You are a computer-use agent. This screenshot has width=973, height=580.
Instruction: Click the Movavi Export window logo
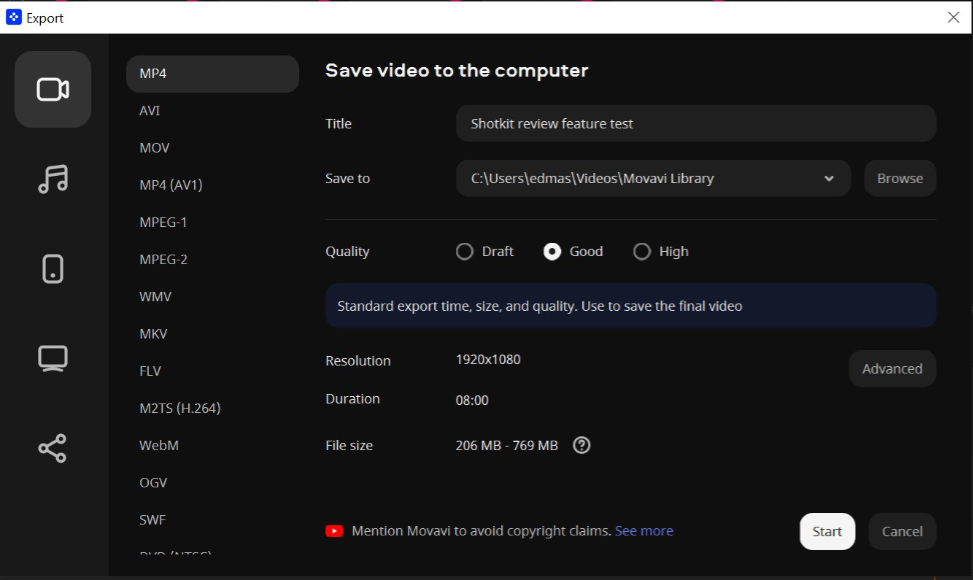coord(14,17)
